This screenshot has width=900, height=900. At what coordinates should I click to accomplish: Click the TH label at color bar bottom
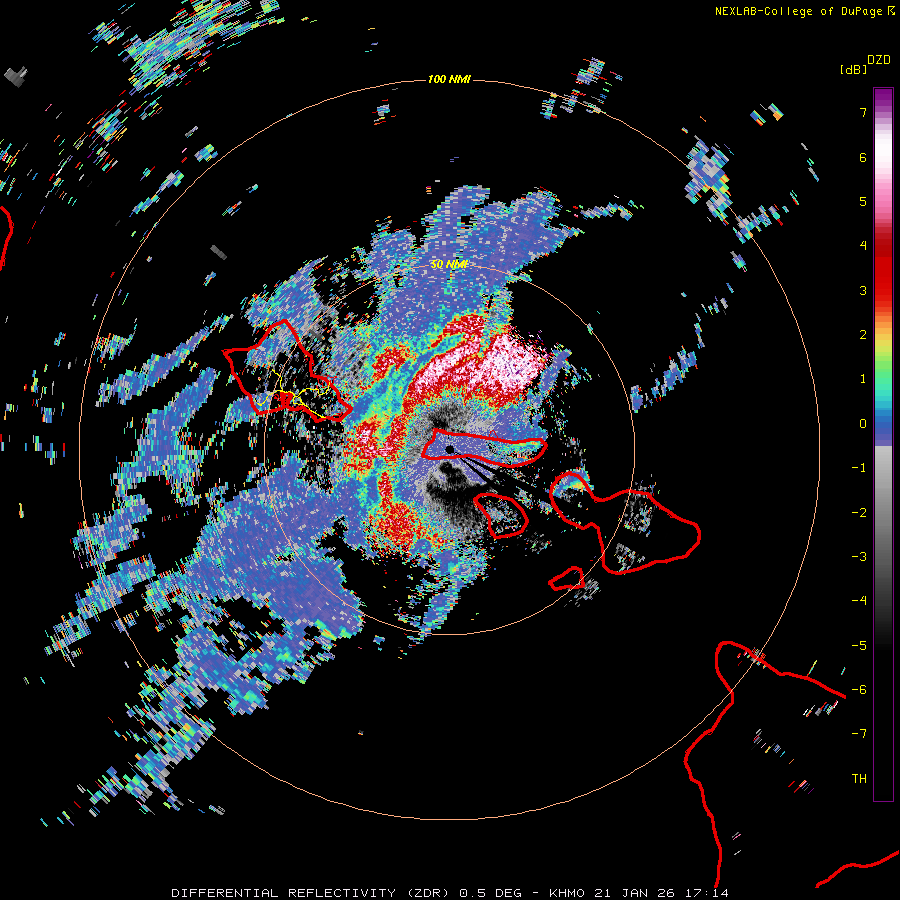[x=859, y=779]
